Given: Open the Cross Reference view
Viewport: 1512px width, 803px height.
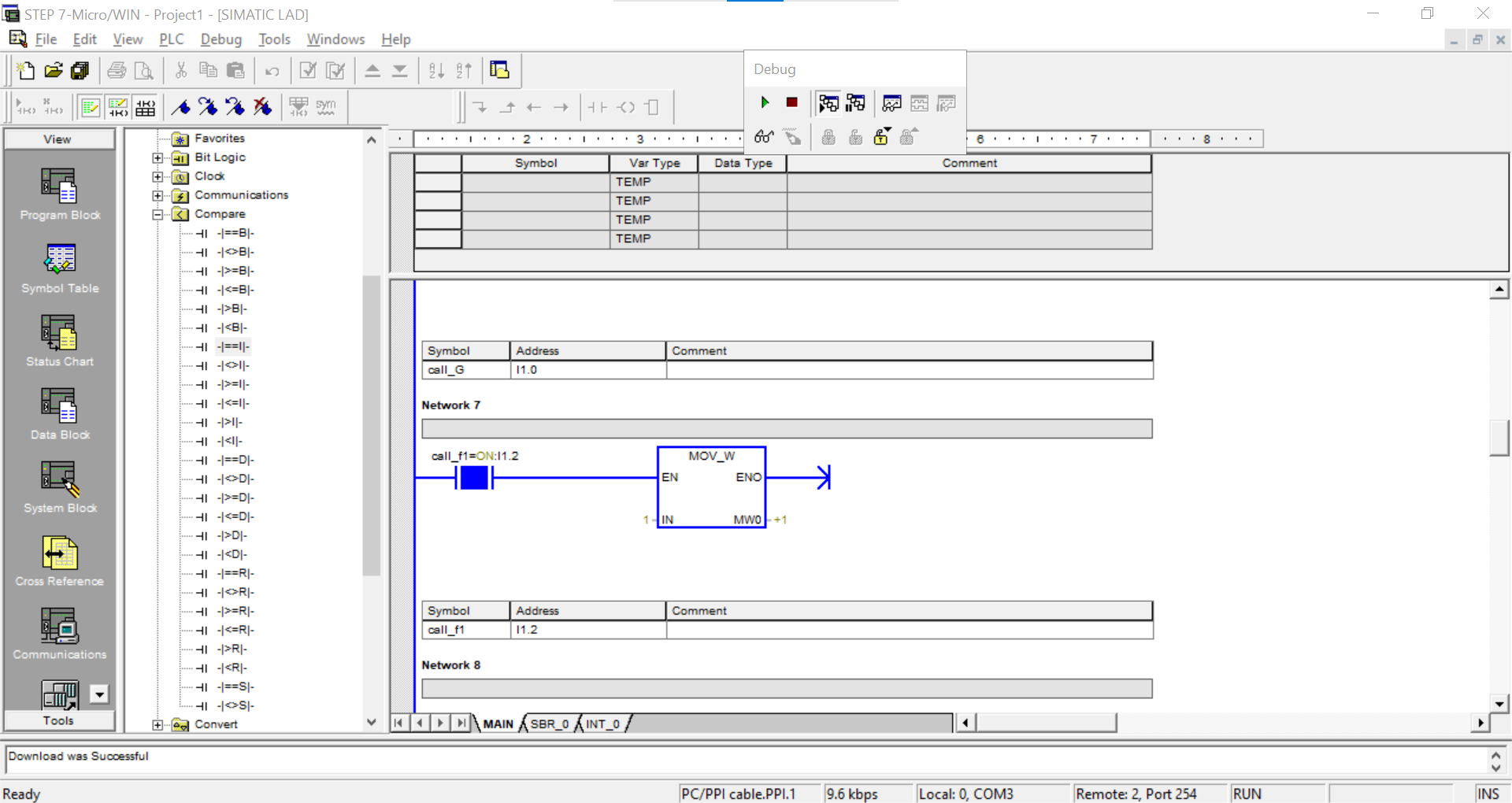Looking at the screenshot, I should click(x=60, y=562).
